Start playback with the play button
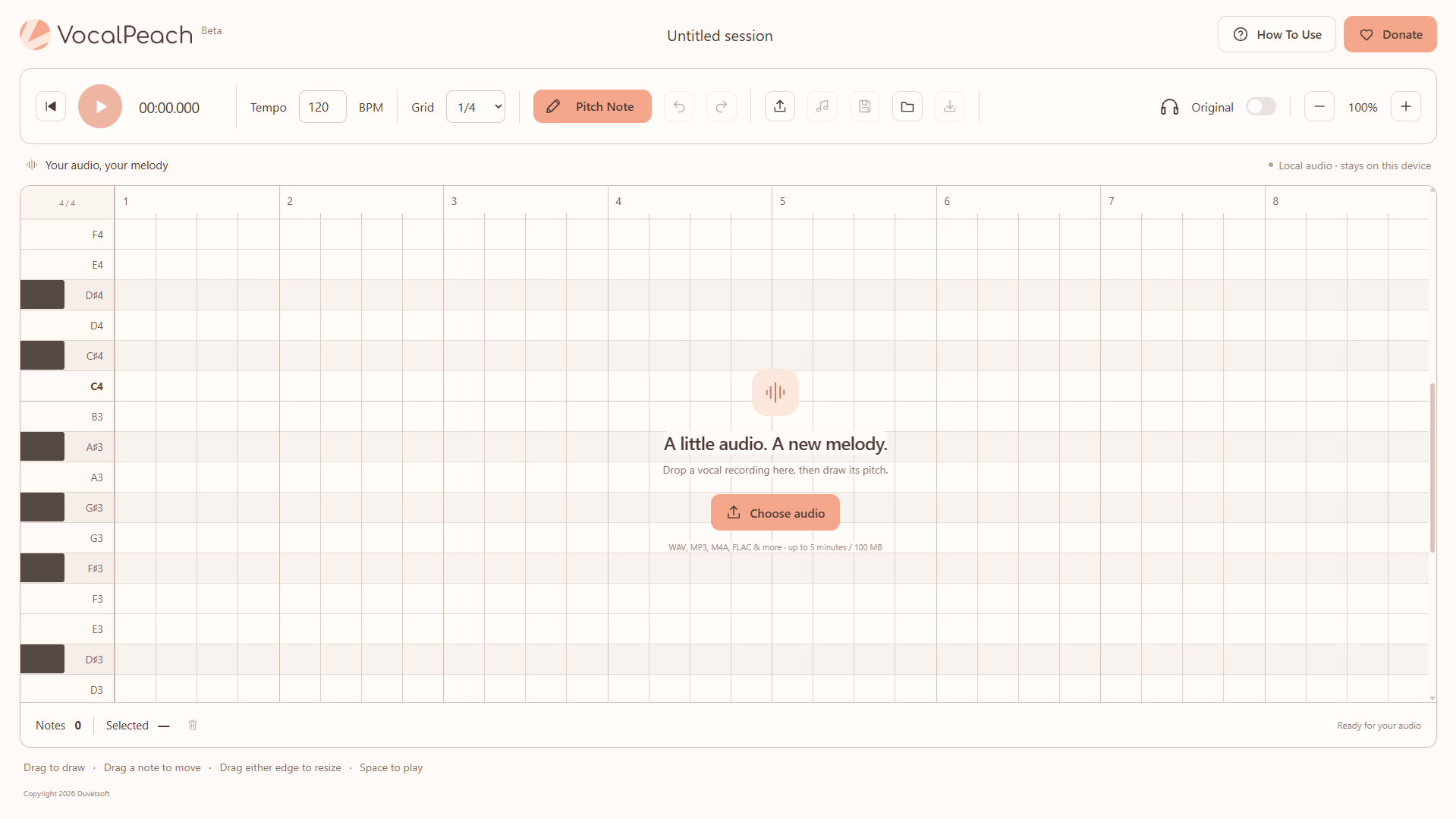The height and width of the screenshot is (819, 1456). [x=100, y=106]
